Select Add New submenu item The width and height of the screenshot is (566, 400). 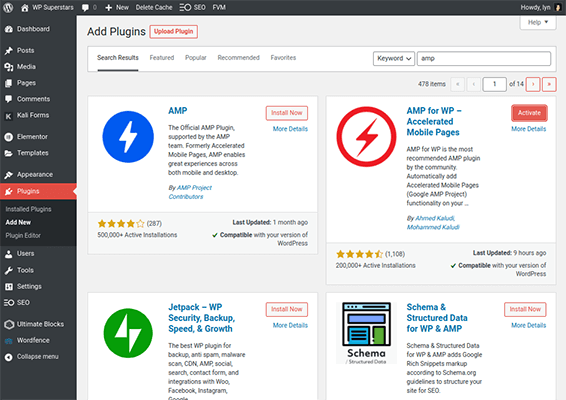tap(18, 222)
